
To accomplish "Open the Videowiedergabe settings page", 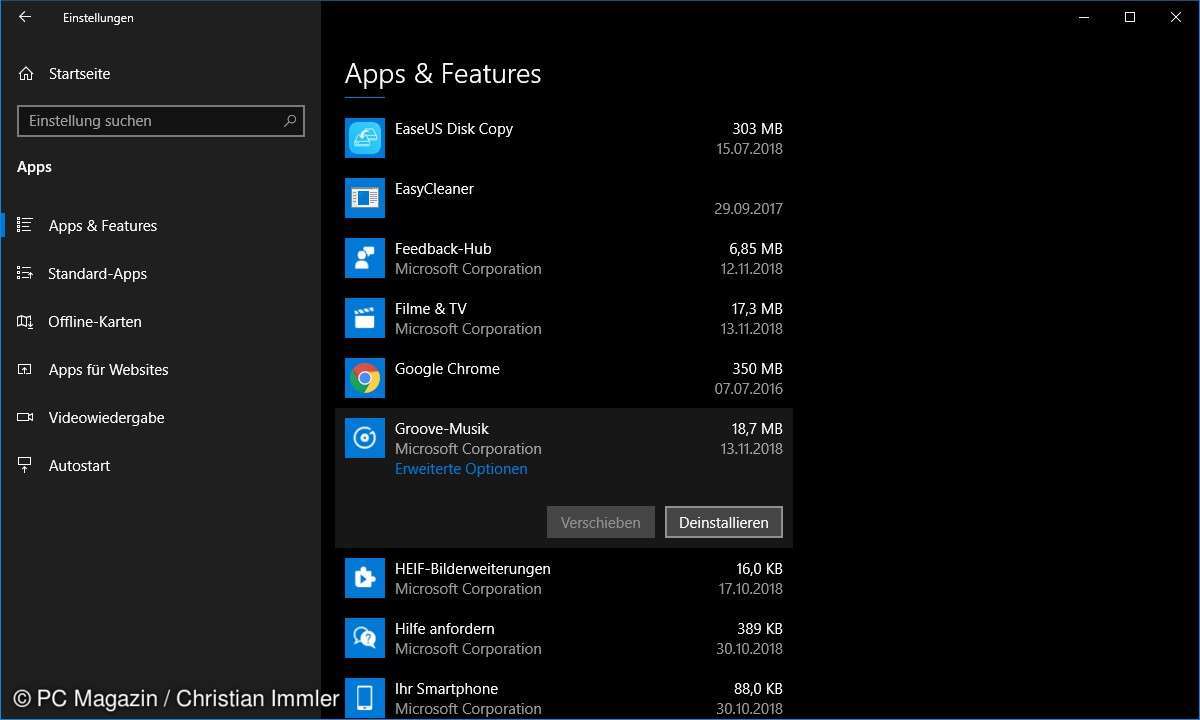I will pyautogui.click(x=106, y=417).
